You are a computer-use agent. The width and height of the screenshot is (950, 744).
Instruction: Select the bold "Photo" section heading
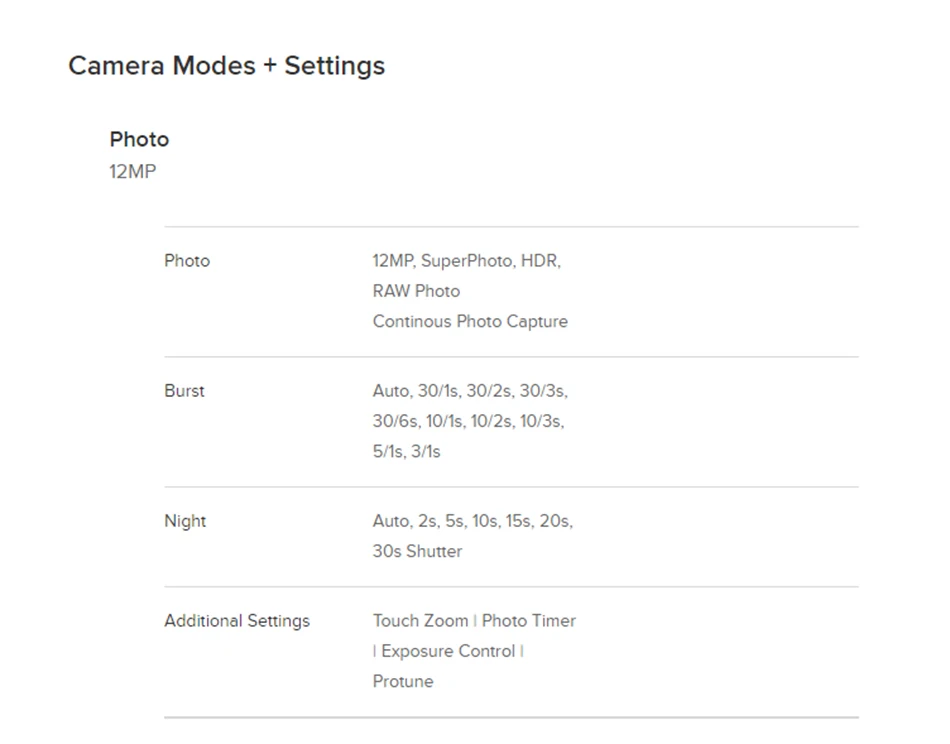tap(139, 139)
